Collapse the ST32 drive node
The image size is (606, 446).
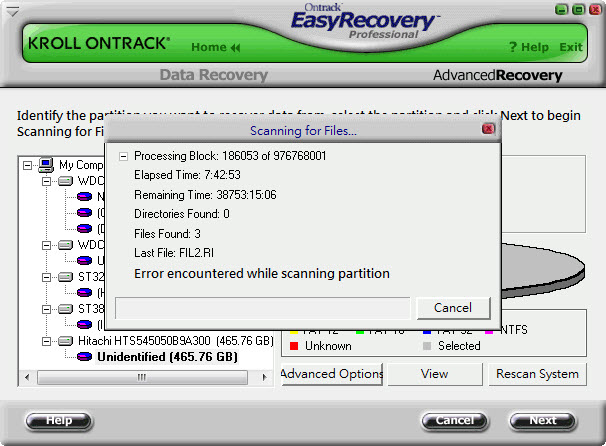(x=46, y=277)
